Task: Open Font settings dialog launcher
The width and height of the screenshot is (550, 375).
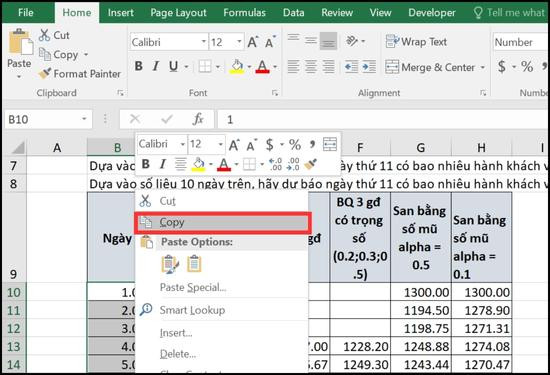Action: click(x=275, y=93)
